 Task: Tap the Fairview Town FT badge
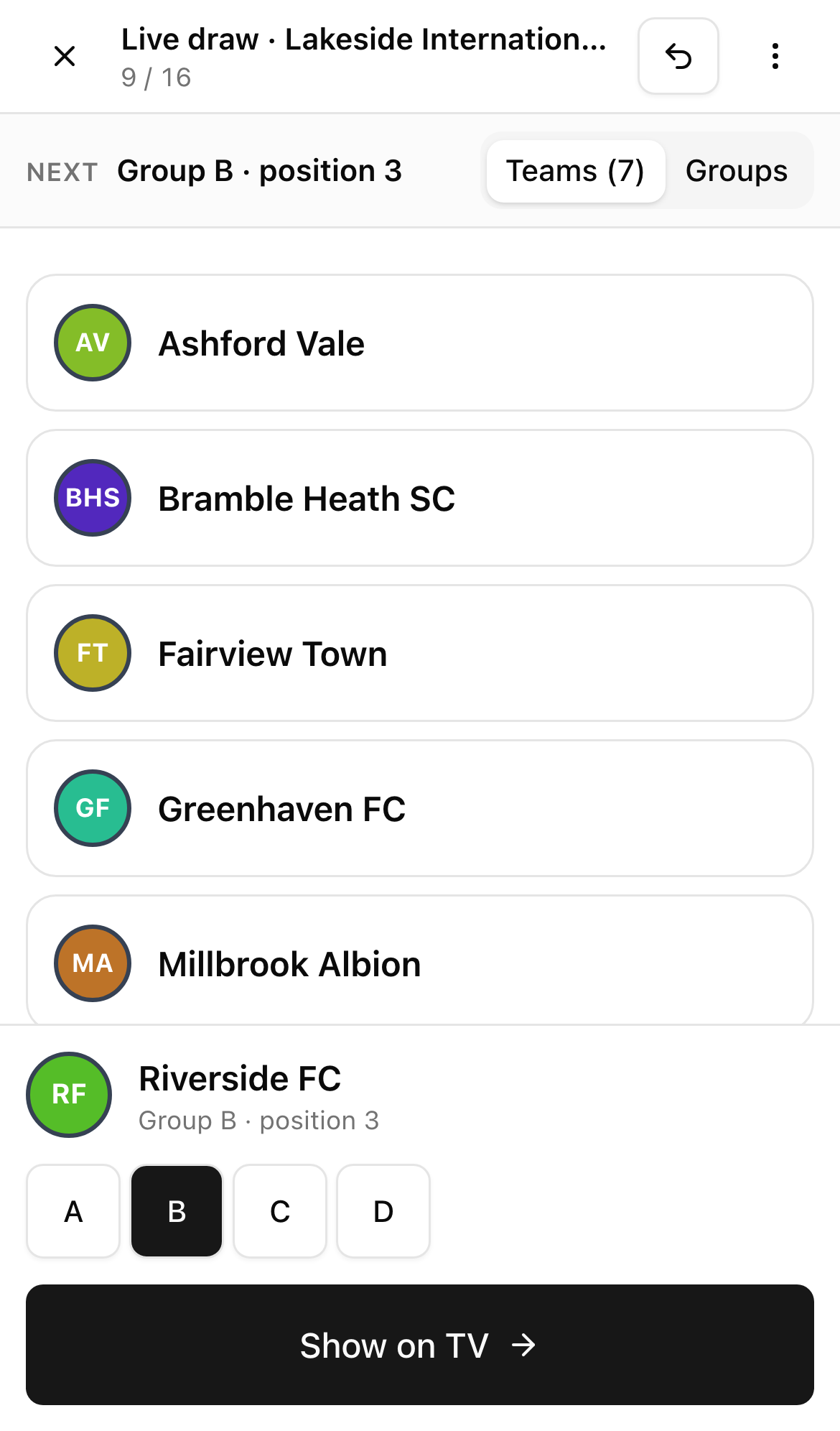tap(93, 653)
